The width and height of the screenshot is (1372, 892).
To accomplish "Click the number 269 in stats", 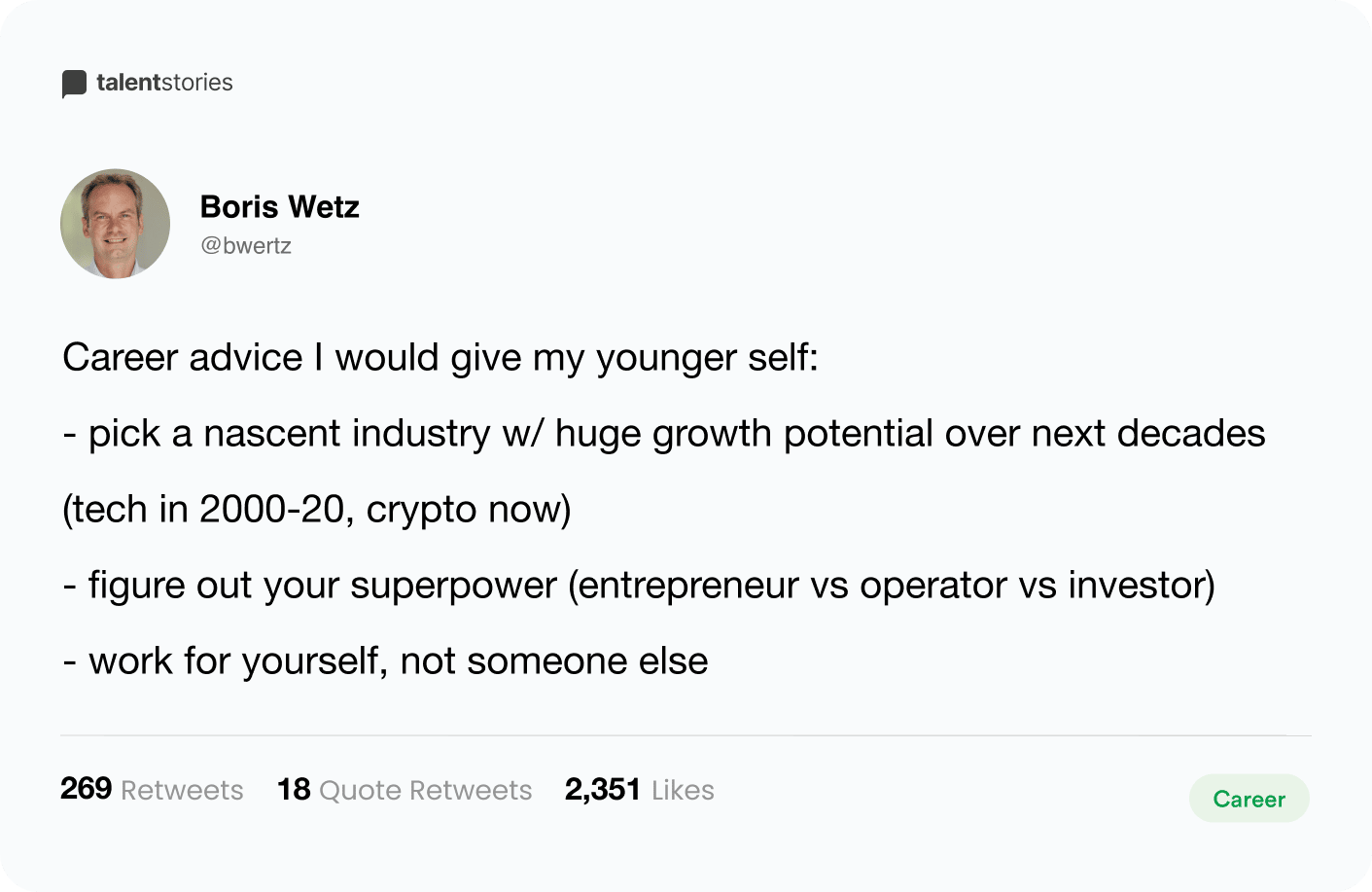I will coord(87,789).
